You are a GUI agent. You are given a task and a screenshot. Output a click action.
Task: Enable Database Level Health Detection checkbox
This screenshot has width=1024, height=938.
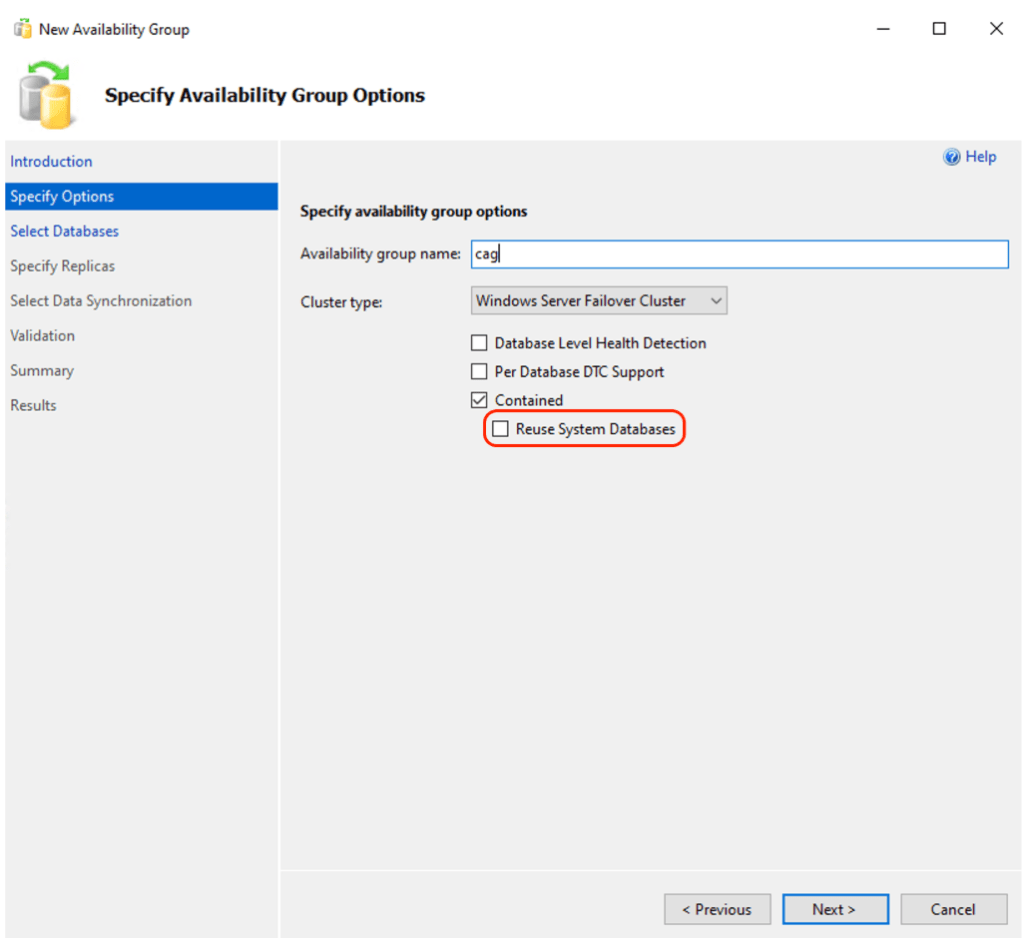coord(479,343)
